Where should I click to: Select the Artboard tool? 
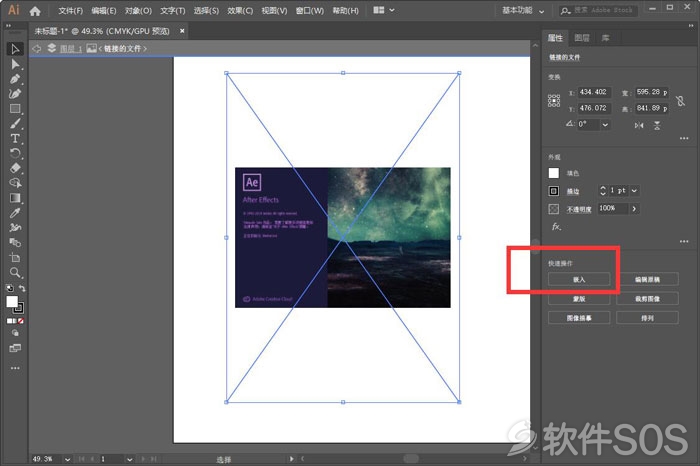coord(15,258)
